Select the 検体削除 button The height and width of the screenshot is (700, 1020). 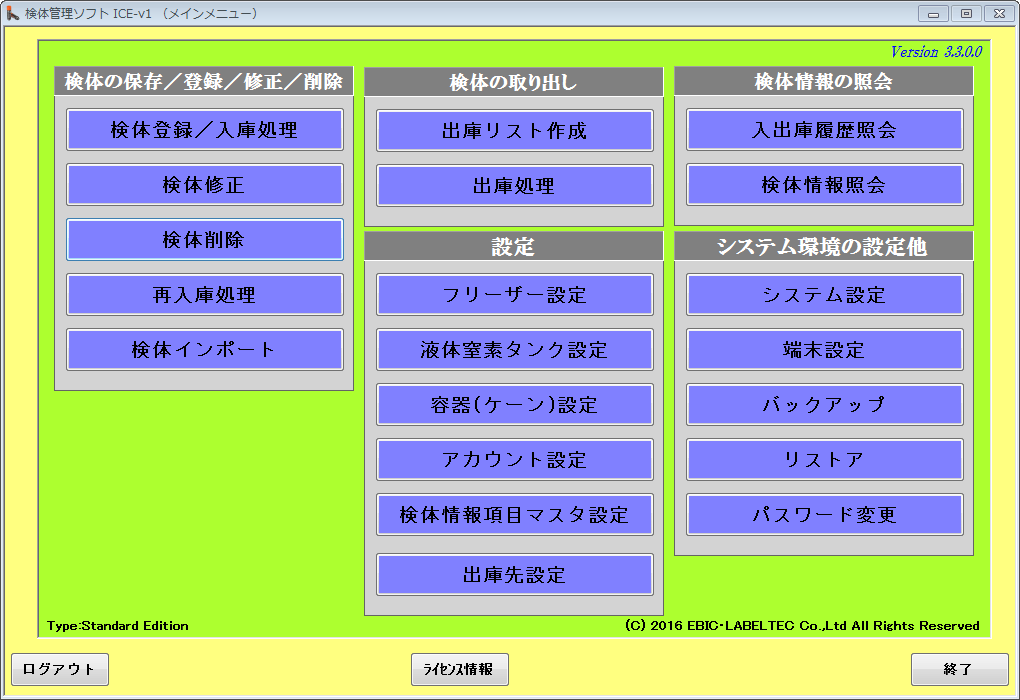tap(204, 240)
